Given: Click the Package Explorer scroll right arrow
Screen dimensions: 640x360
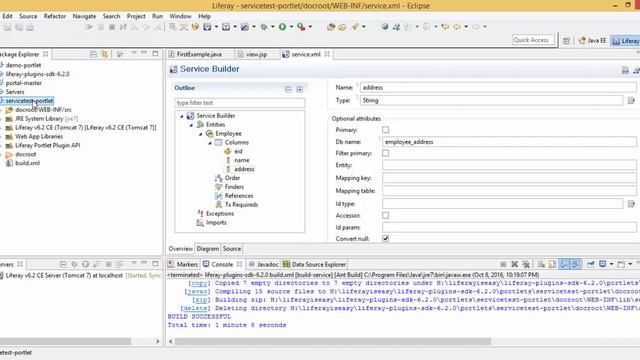Looking at the screenshot, I should [x=158, y=341].
